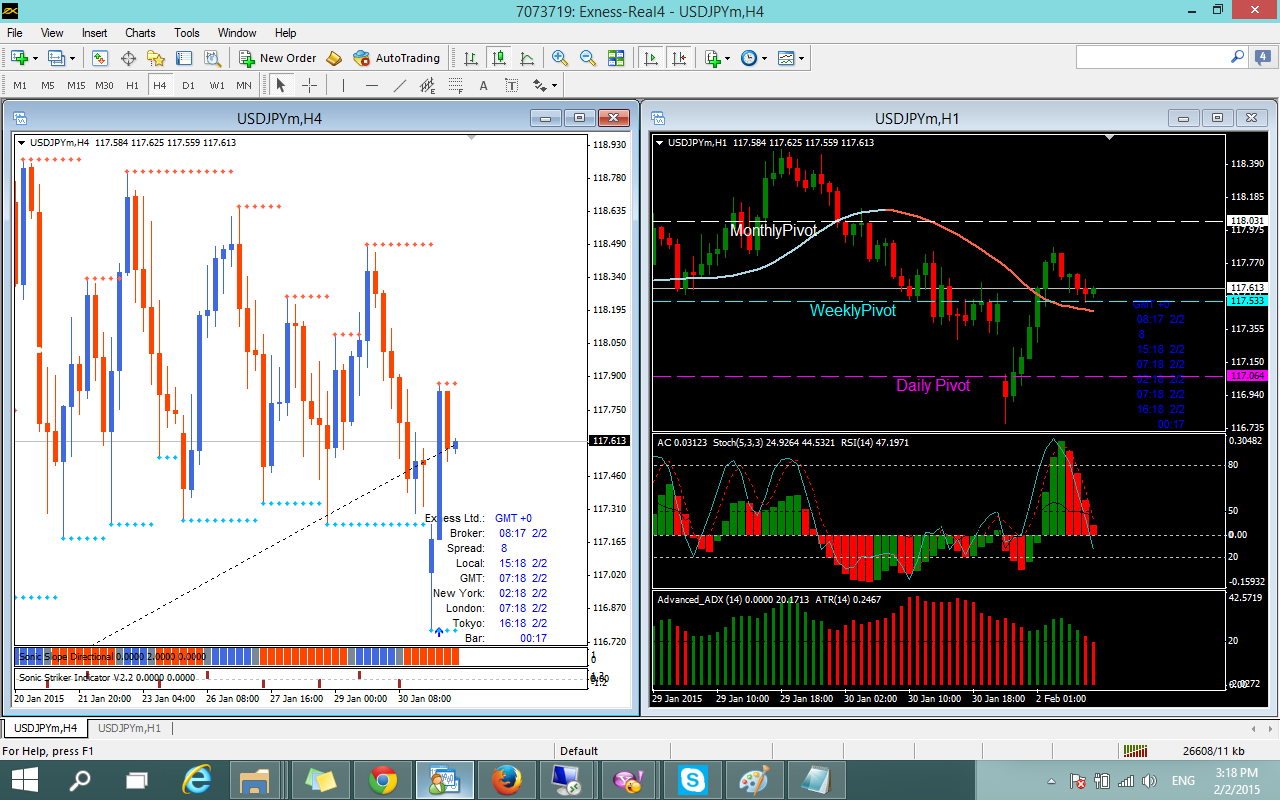This screenshot has height=800, width=1280.
Task: Switch chart to candlesticks icon
Action: 498,58
